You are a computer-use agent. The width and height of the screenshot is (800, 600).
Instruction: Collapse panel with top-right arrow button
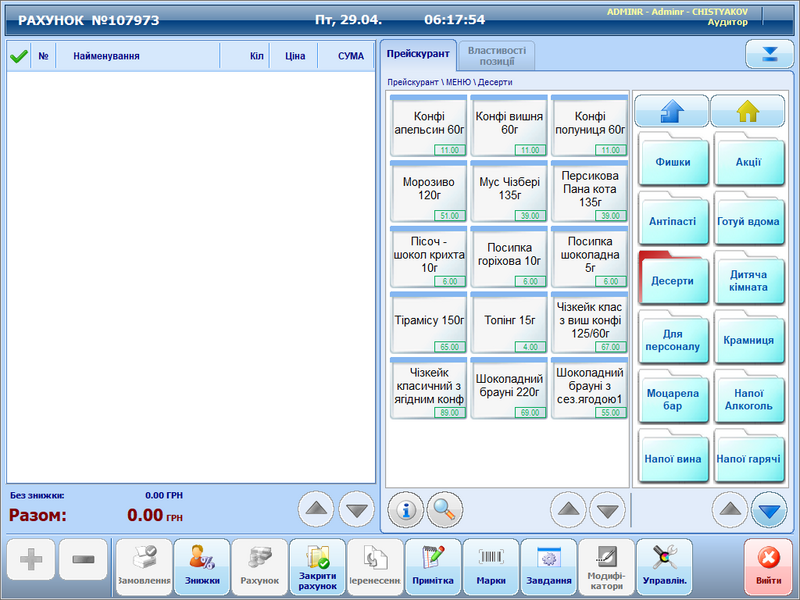point(768,54)
